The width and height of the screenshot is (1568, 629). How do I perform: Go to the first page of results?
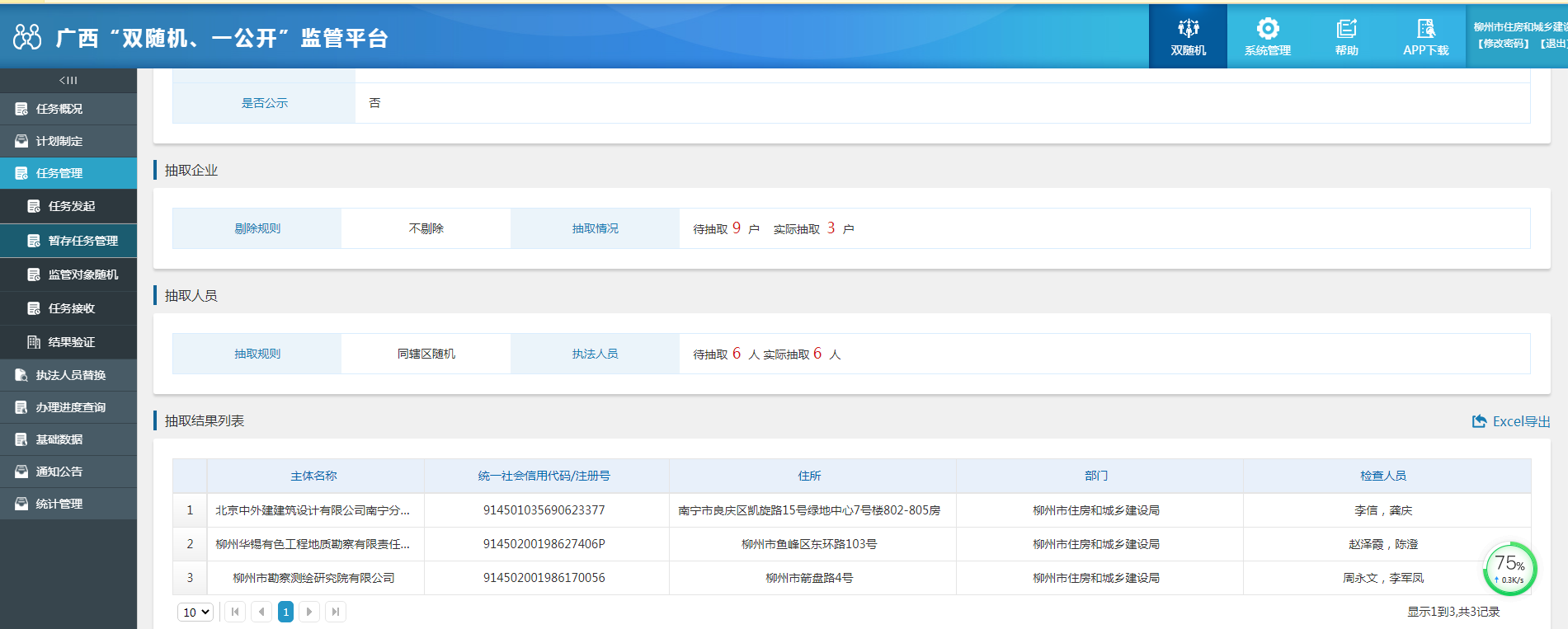tap(235, 612)
